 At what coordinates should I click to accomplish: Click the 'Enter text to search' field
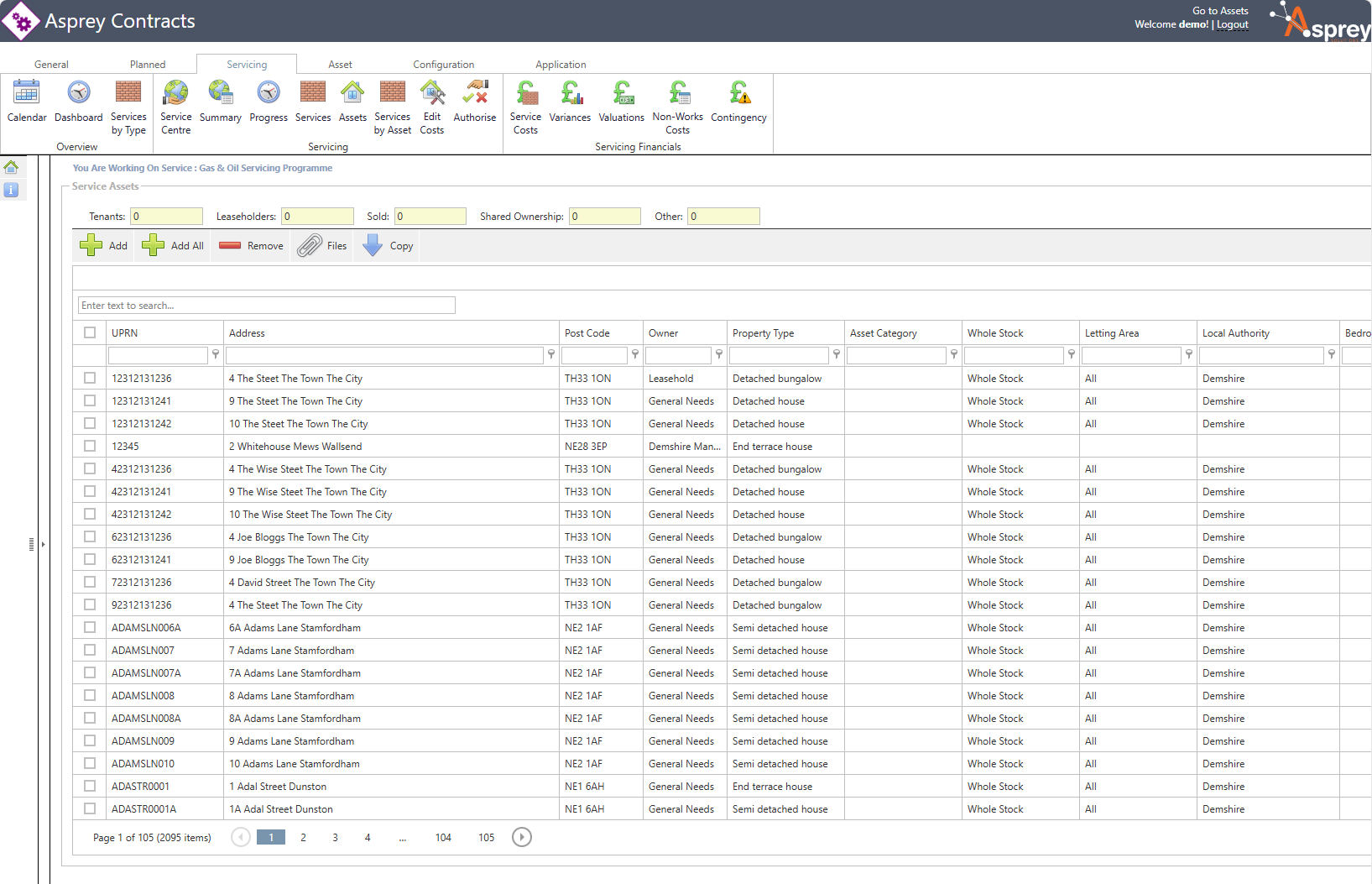(267, 306)
